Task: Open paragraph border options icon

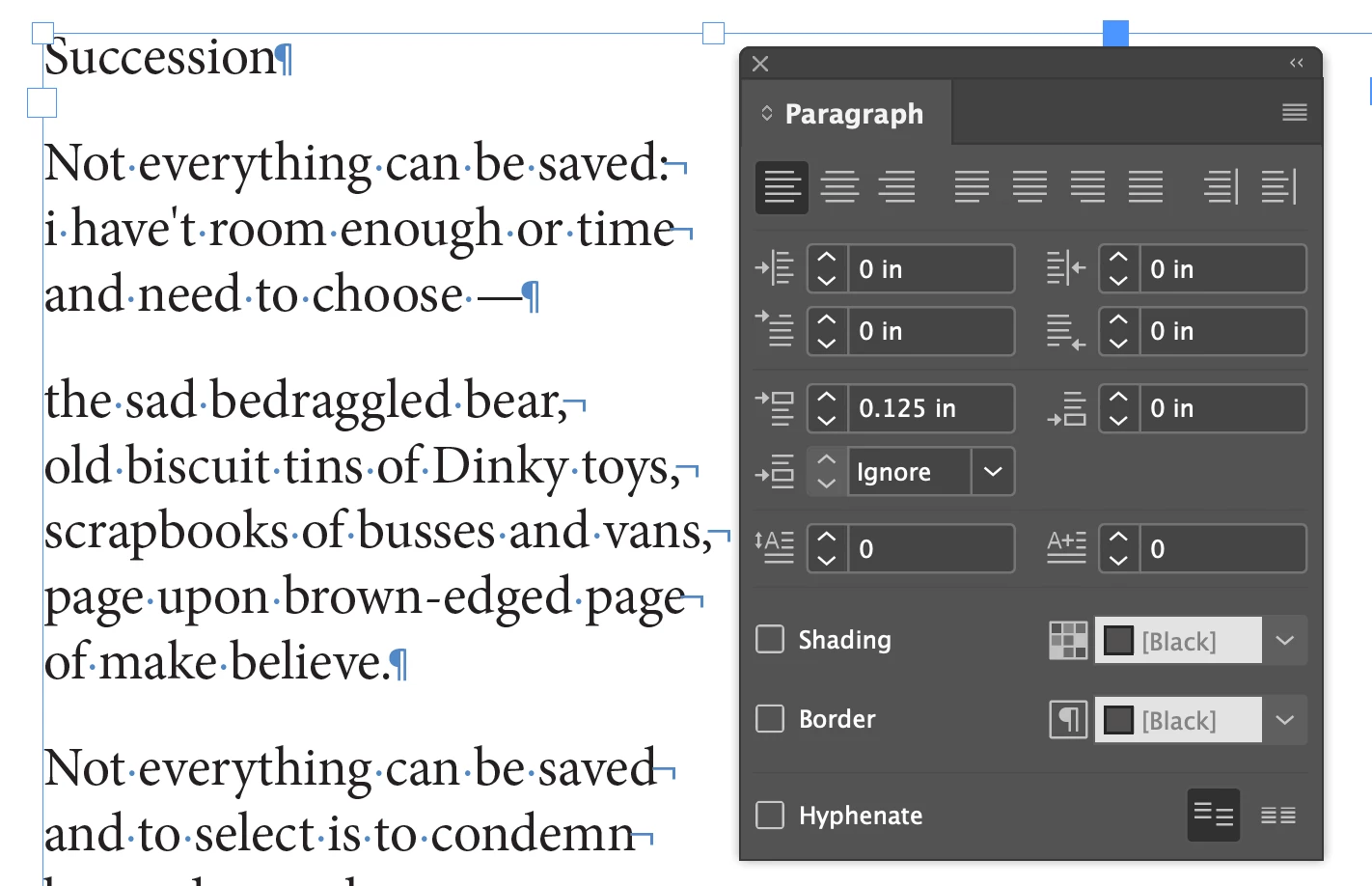Action: [x=1068, y=719]
